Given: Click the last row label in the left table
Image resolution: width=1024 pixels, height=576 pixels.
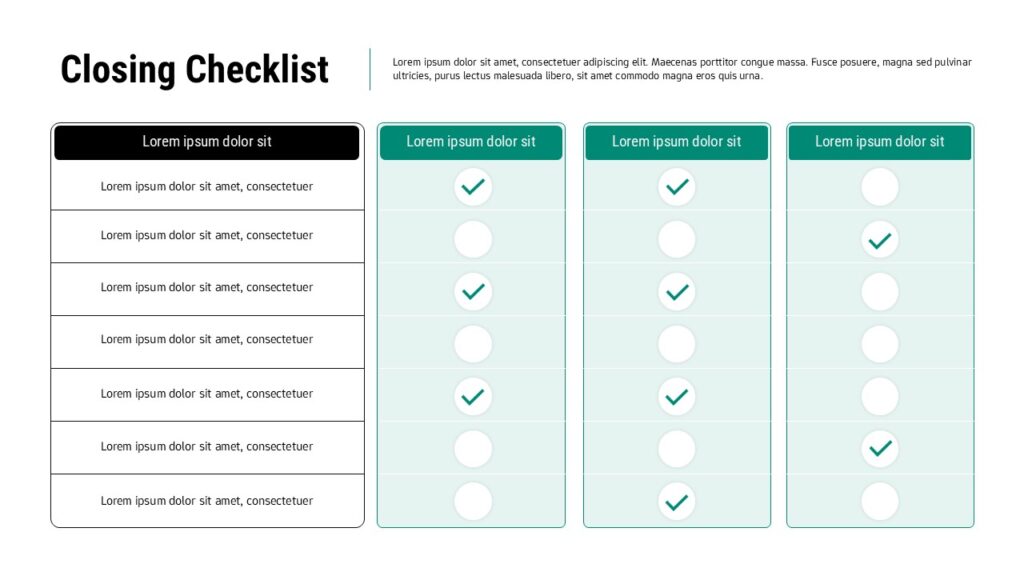Looking at the screenshot, I should tap(207, 501).
